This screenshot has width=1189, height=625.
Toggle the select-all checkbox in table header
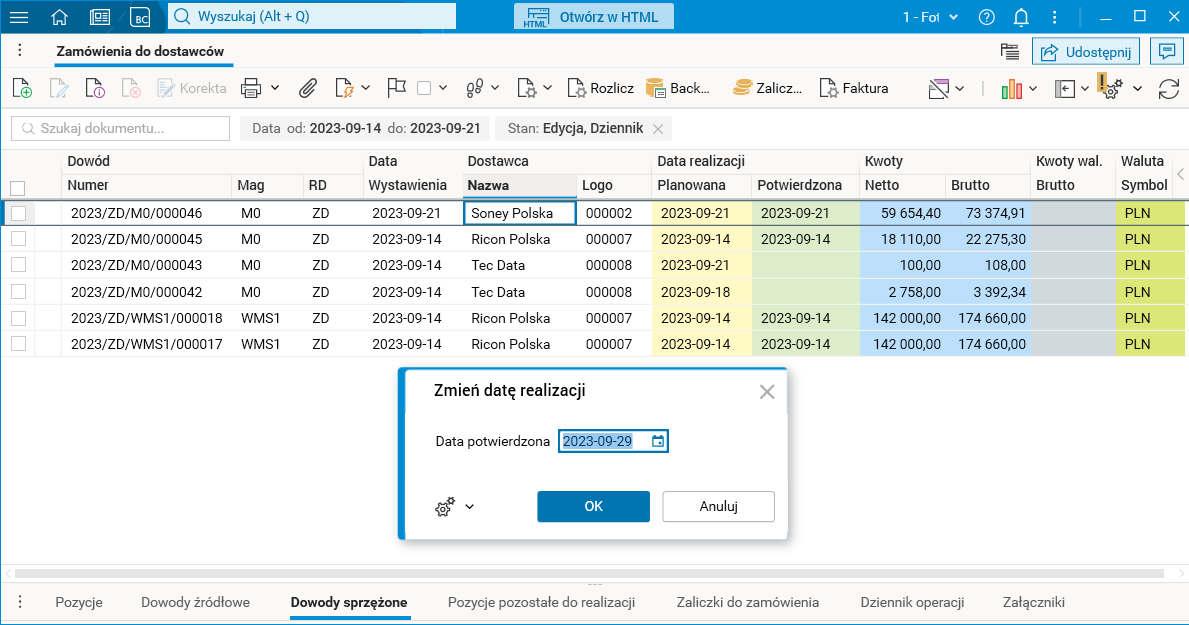point(17,188)
